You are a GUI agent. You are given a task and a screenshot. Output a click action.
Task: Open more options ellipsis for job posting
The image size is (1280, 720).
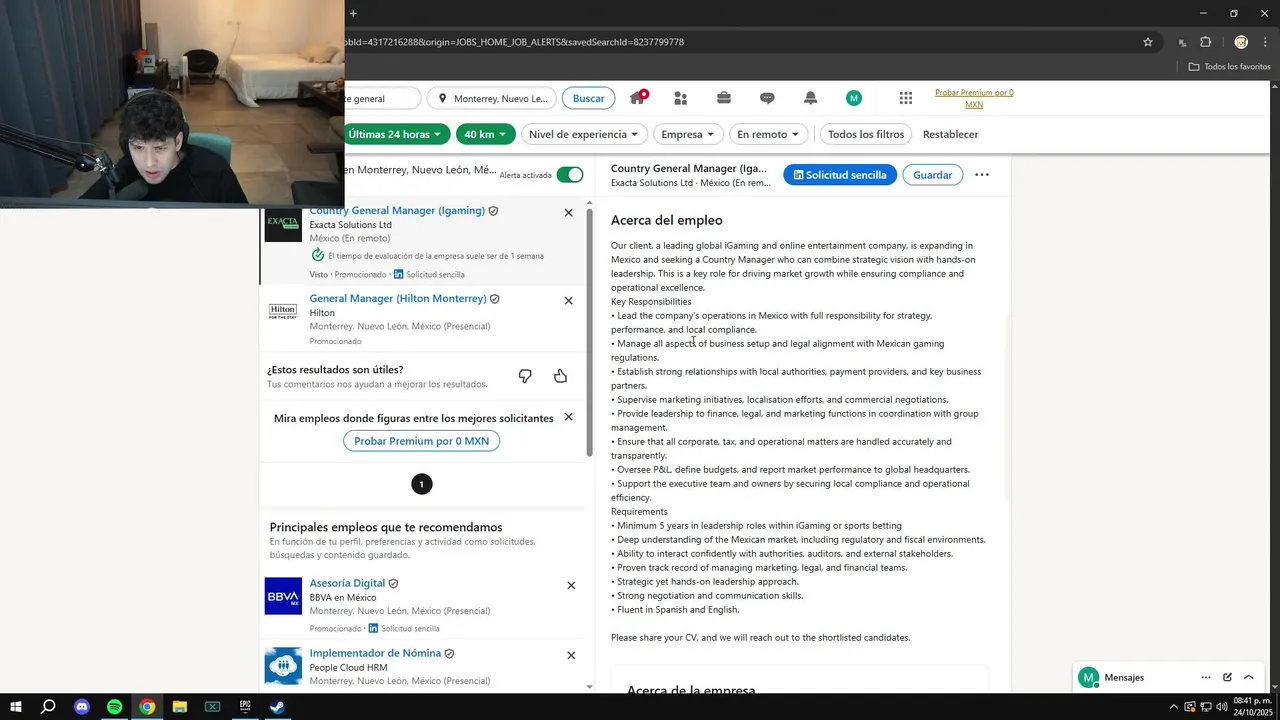982,175
